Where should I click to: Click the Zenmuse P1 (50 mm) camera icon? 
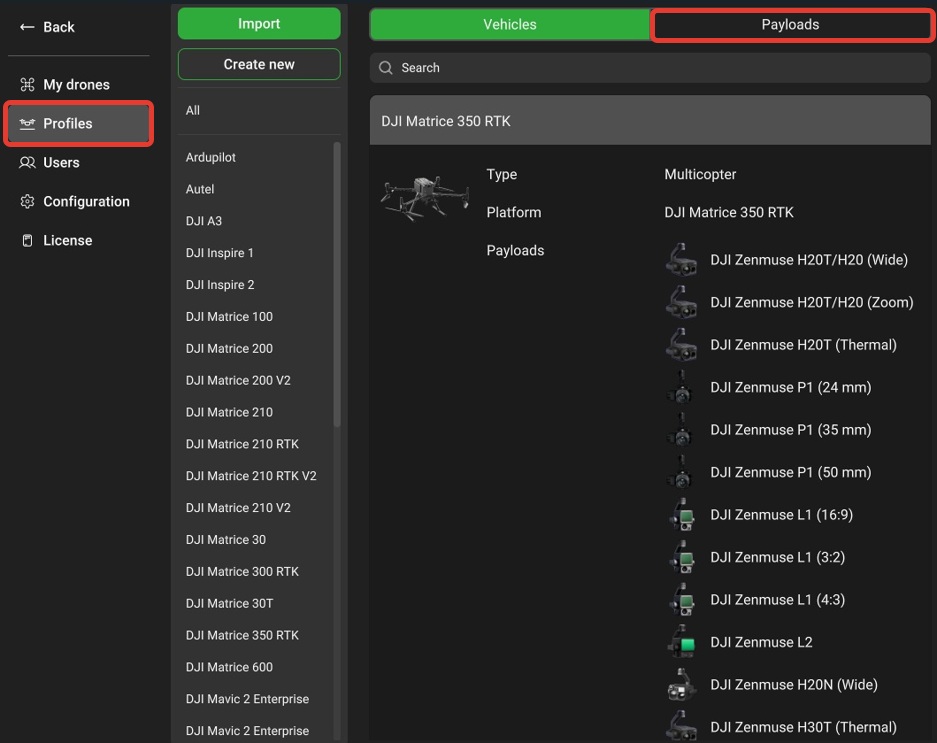(x=682, y=472)
